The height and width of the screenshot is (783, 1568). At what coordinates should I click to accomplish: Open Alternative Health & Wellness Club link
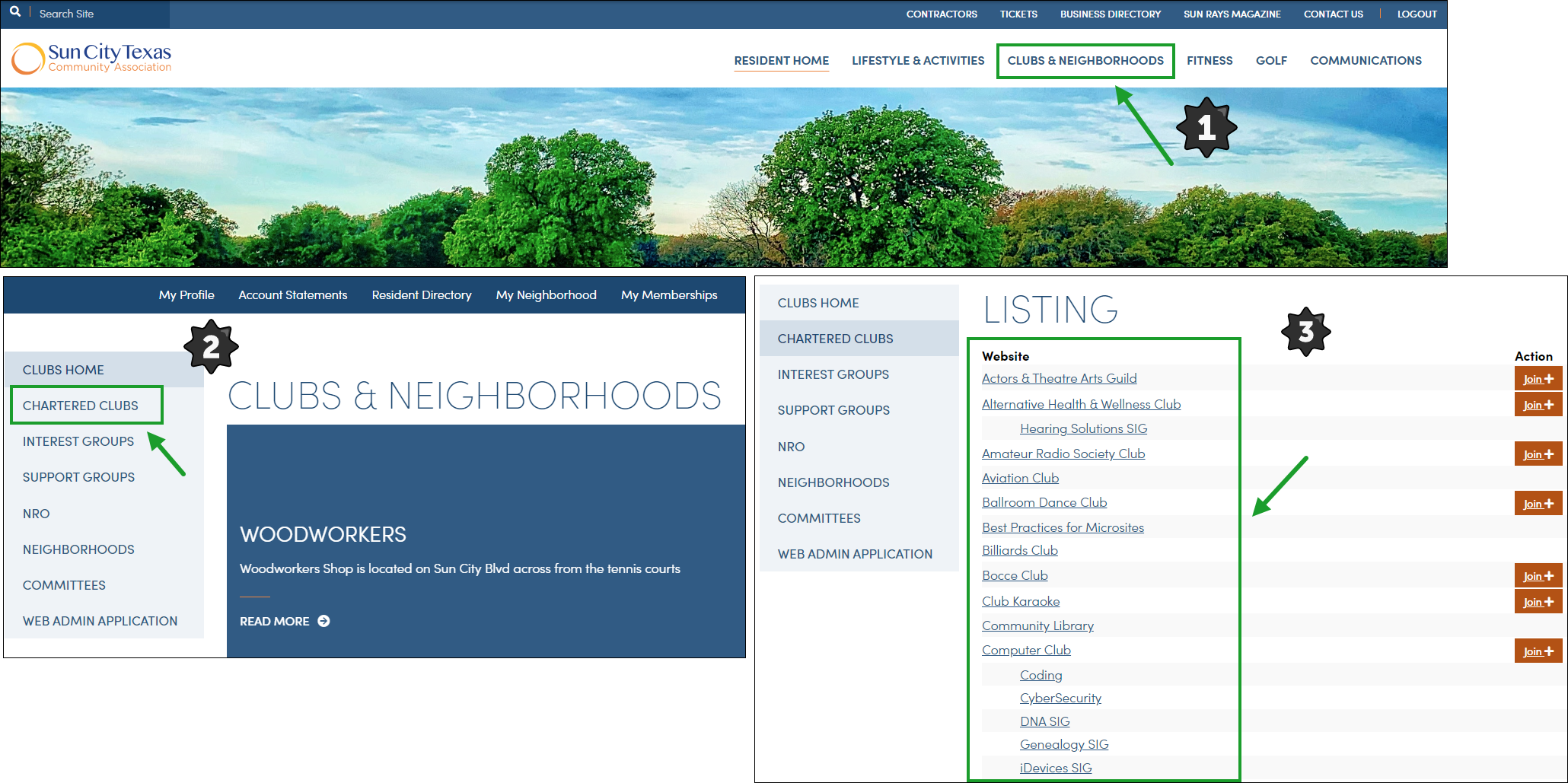[x=1081, y=404]
